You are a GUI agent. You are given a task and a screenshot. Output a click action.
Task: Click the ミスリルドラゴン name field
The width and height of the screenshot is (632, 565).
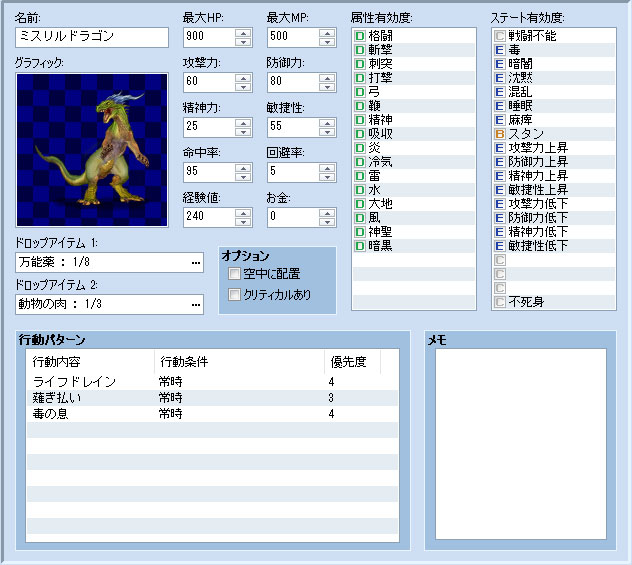pos(92,37)
